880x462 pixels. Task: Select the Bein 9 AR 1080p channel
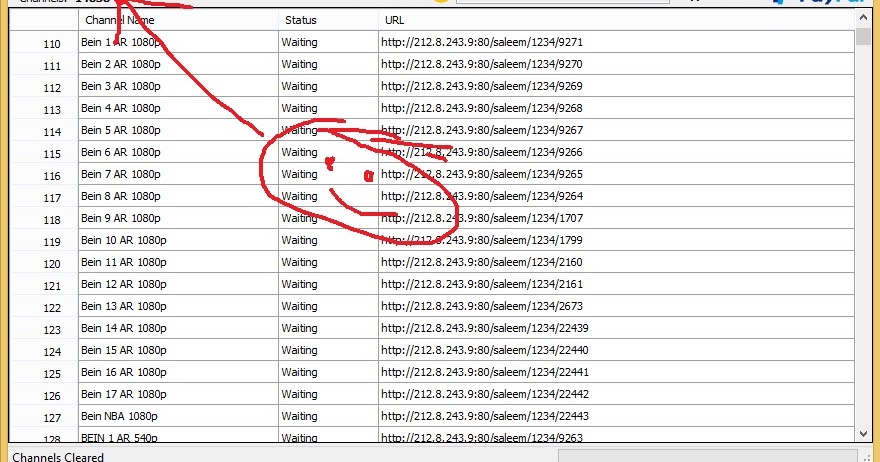point(120,218)
